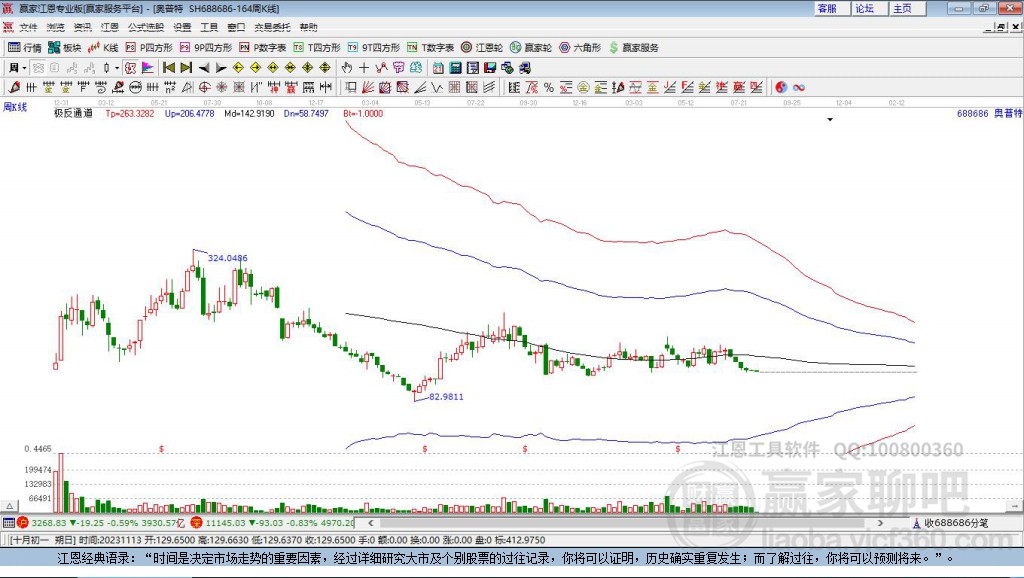
Task: Expand the candlestick style dropdown arrow
Action: tap(117, 68)
